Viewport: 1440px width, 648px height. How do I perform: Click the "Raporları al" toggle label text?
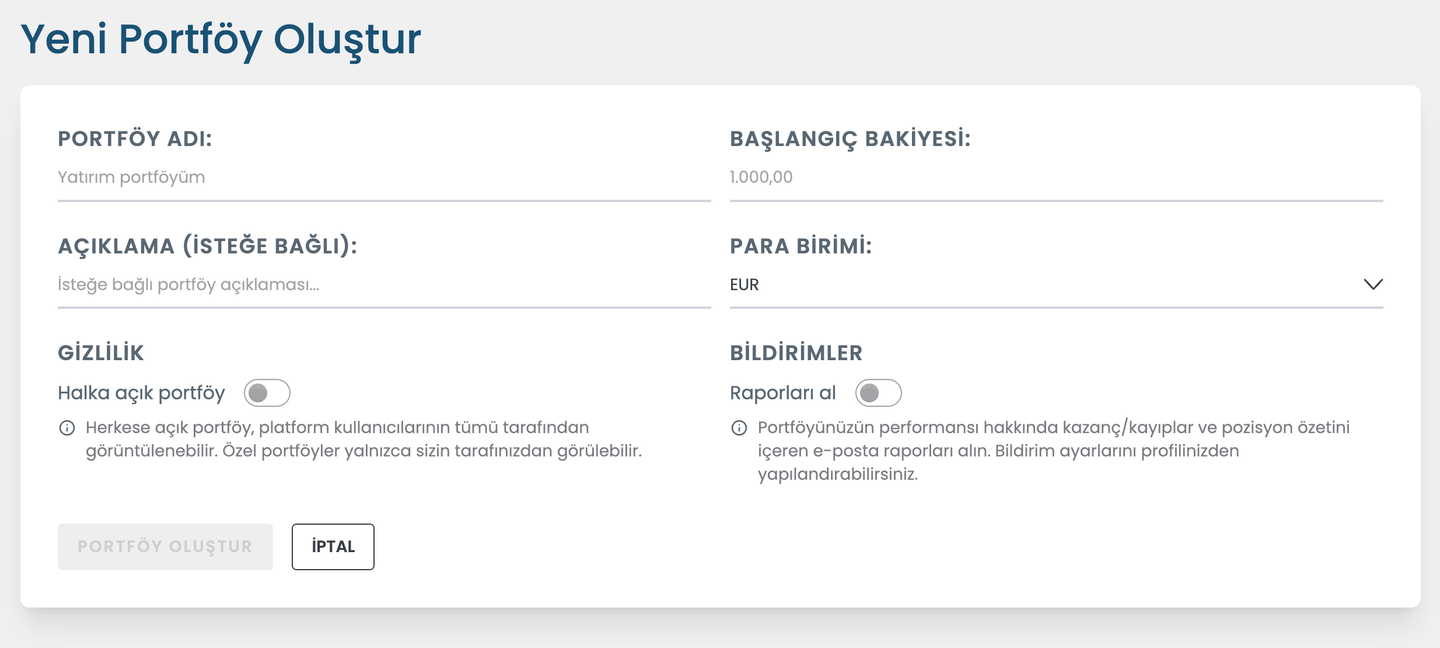(783, 393)
